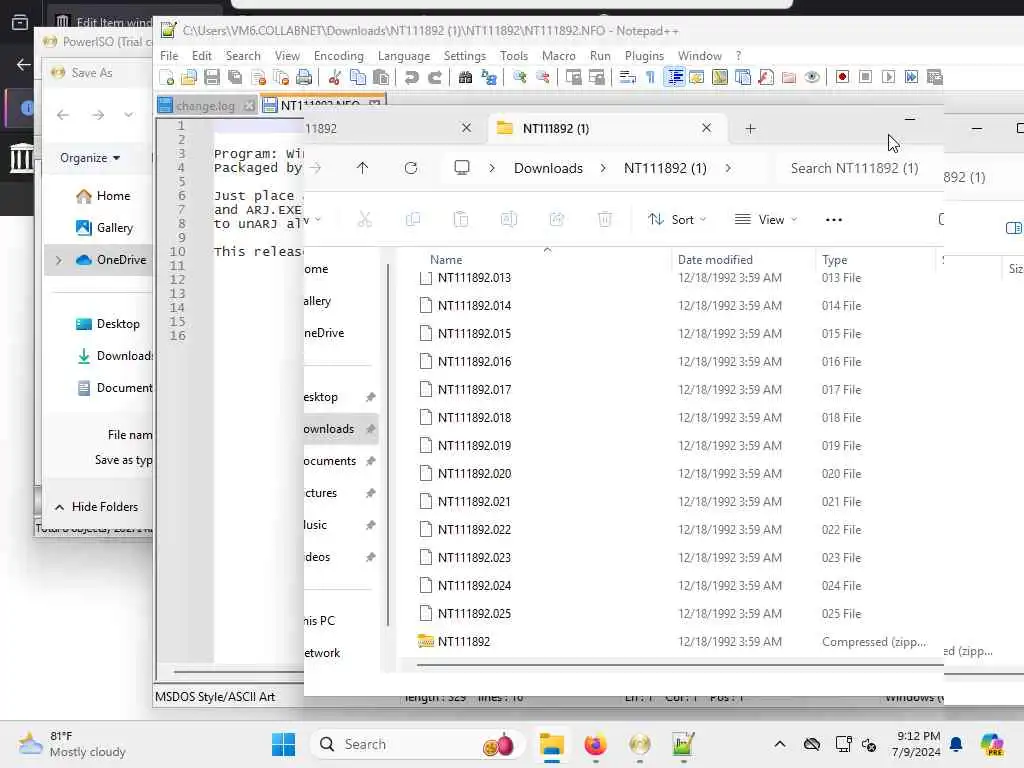The image size is (1024, 768).
Task: Toggle Word Wrap in Notepad++ toolbar
Action: tap(627, 78)
